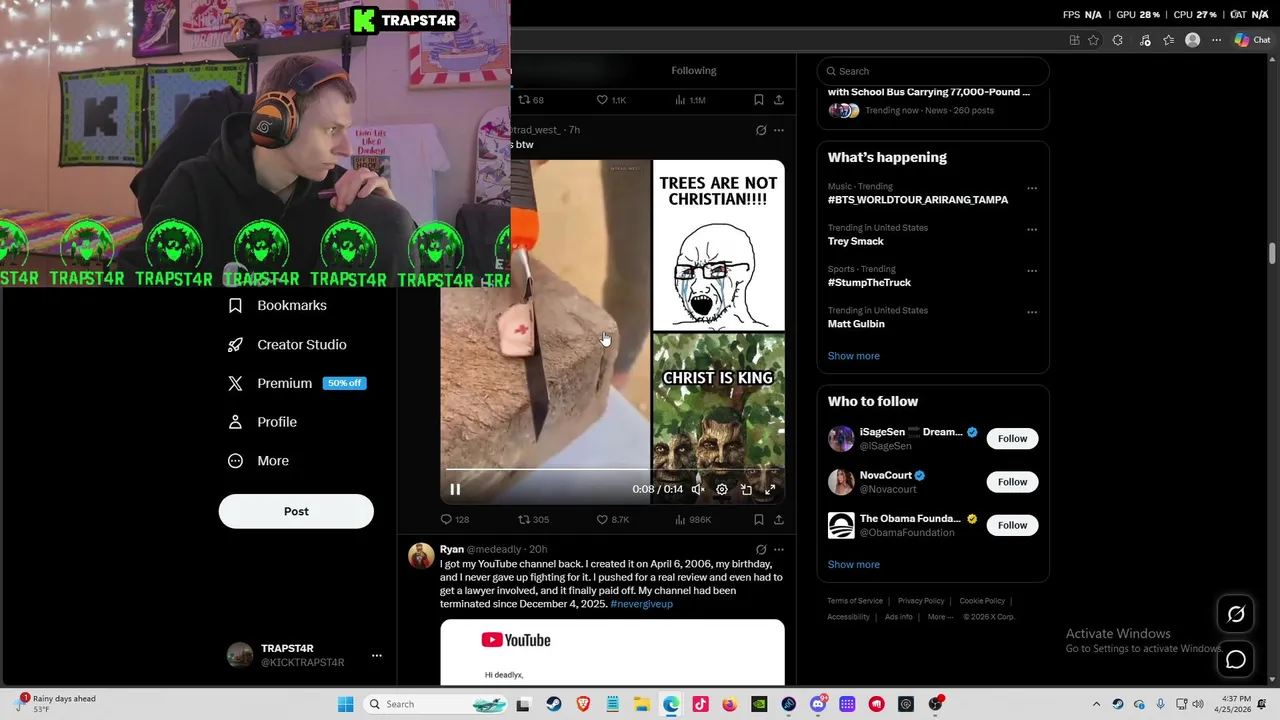Image resolution: width=1280 pixels, height=720 pixels.
Task: Open options for Trey Smack trend
Action: pos(1032,229)
